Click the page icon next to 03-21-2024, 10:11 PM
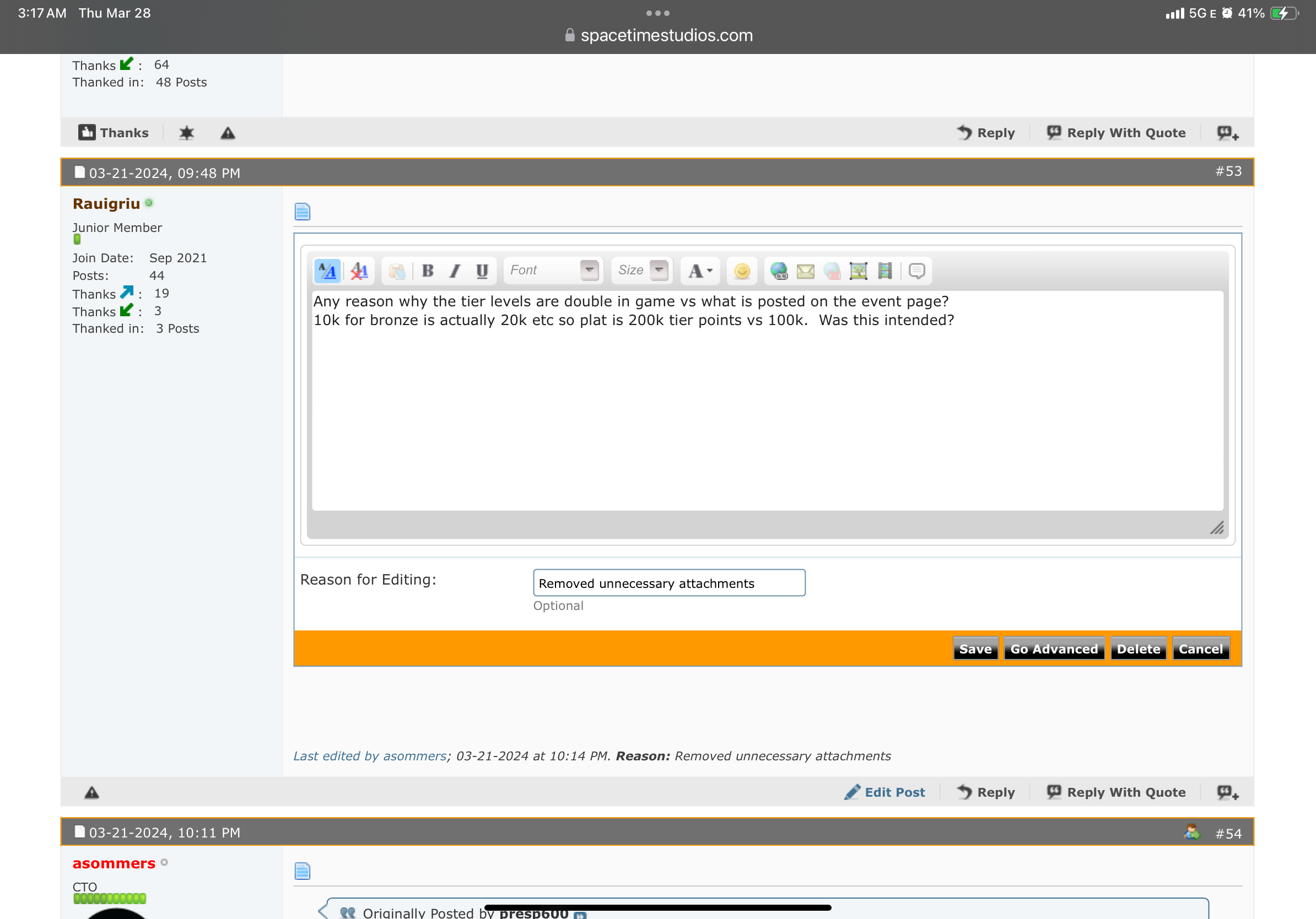 click(x=80, y=831)
